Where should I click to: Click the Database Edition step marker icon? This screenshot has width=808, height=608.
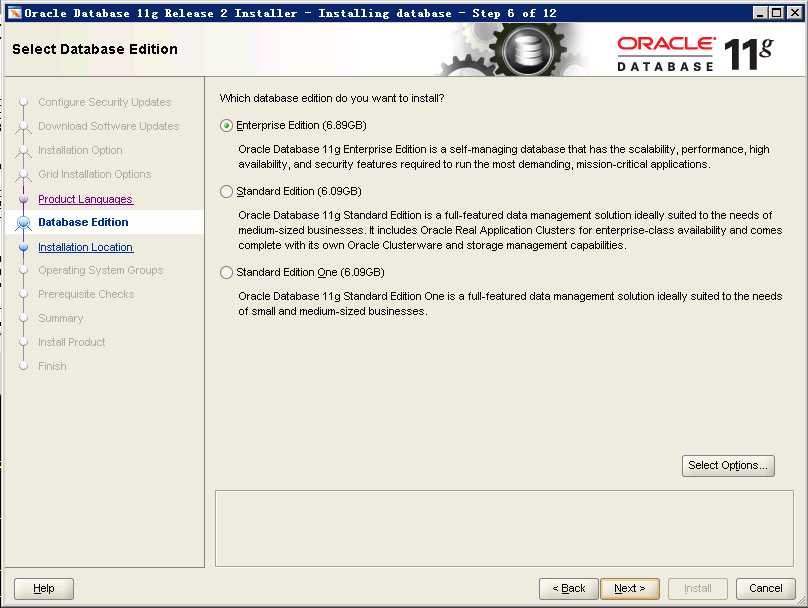point(23,223)
